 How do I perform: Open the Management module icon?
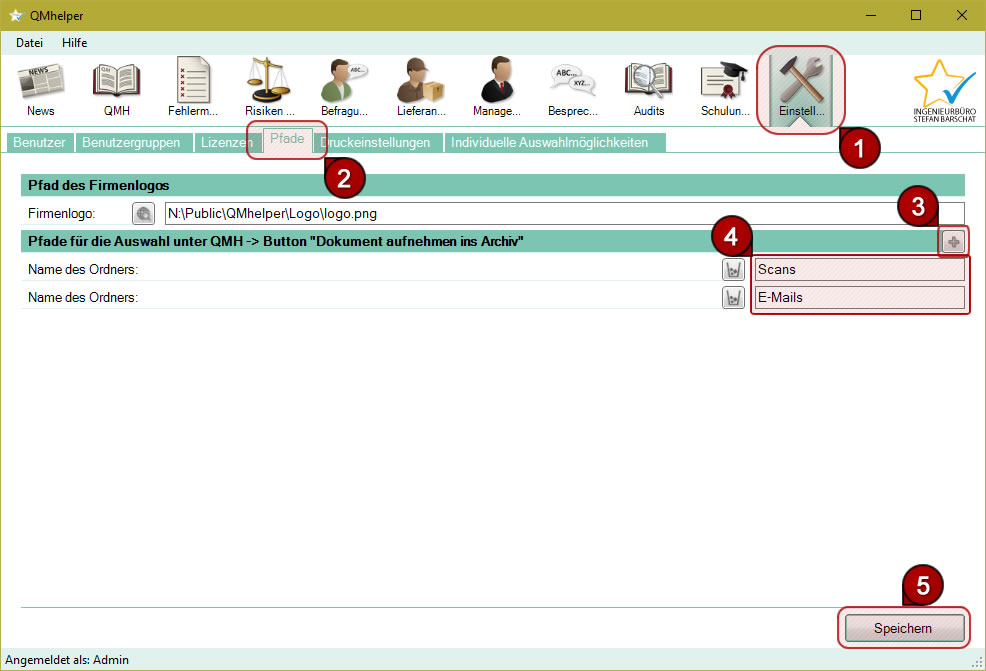coord(497,88)
